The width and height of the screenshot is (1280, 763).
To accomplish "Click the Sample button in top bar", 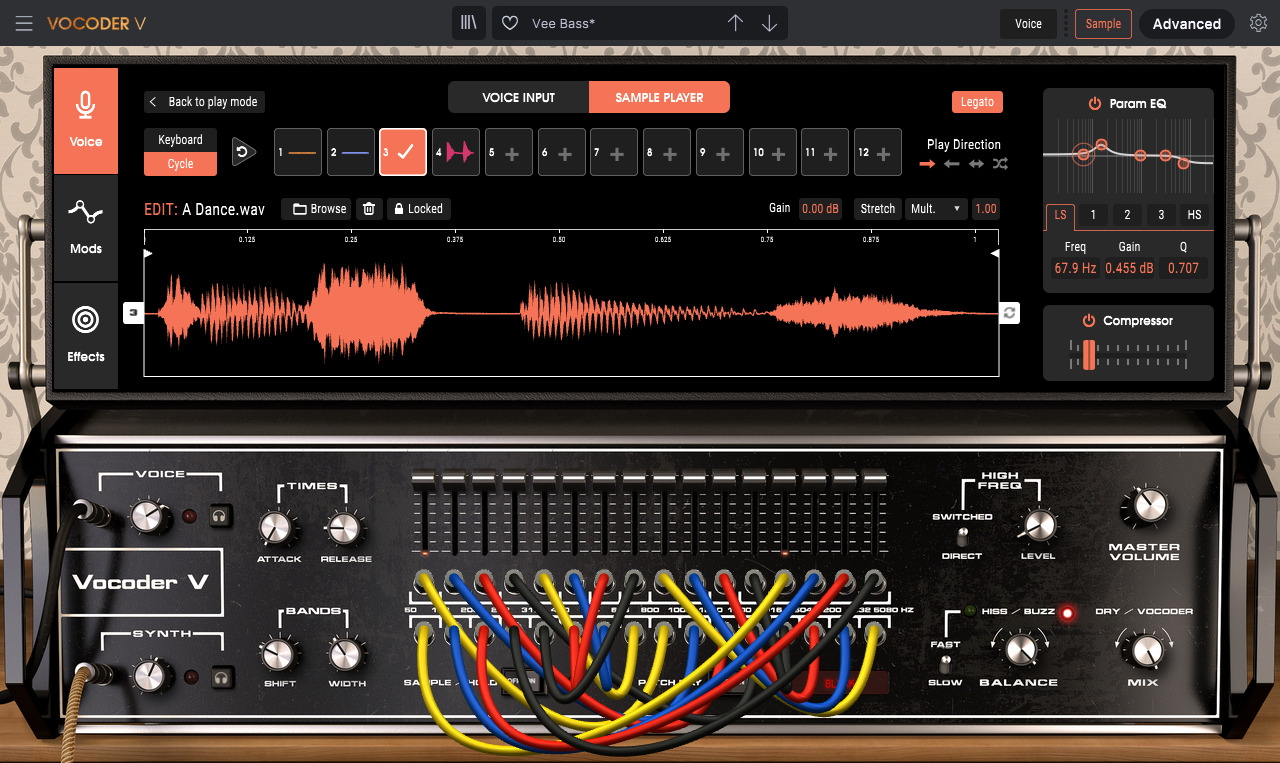I will 1103,24.
